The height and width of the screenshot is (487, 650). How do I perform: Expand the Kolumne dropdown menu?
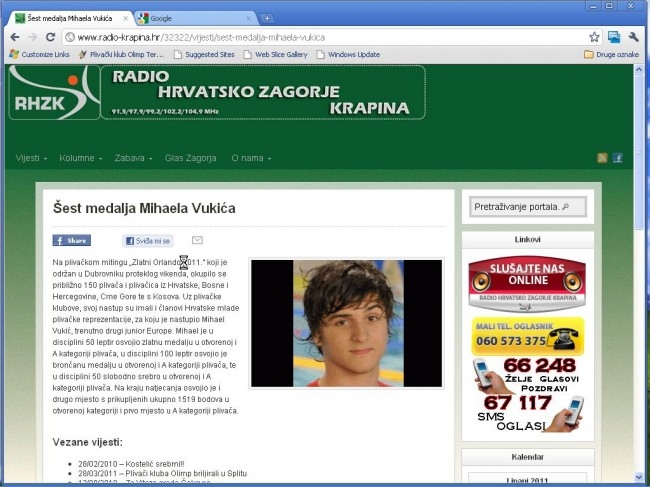pos(80,158)
